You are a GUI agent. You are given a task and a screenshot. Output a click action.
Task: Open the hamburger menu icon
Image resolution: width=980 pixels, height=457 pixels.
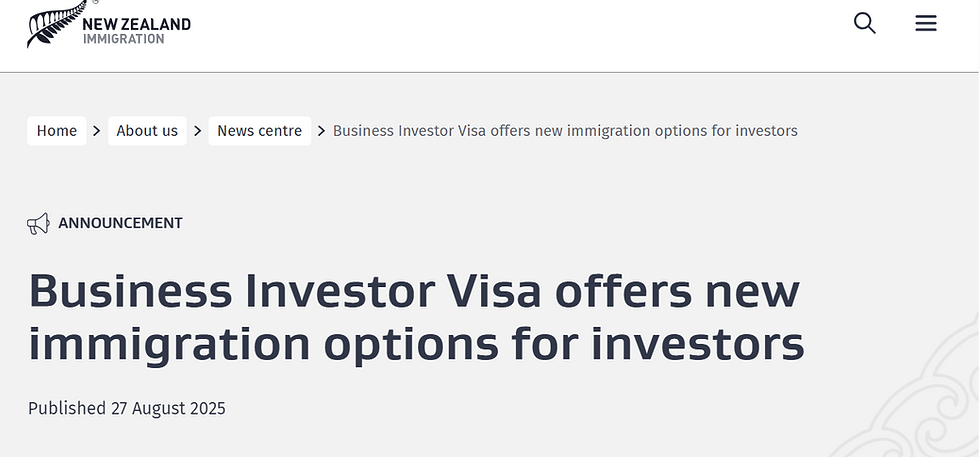click(926, 23)
